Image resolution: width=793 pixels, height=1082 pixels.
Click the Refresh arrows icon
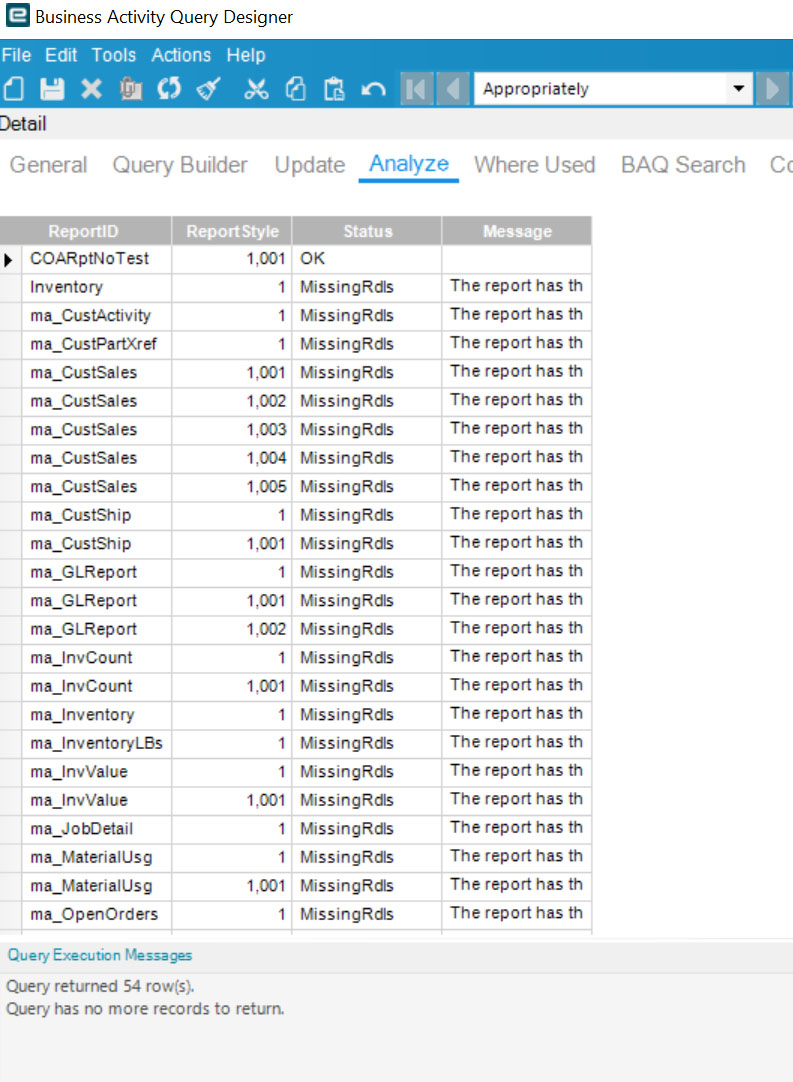click(x=169, y=89)
